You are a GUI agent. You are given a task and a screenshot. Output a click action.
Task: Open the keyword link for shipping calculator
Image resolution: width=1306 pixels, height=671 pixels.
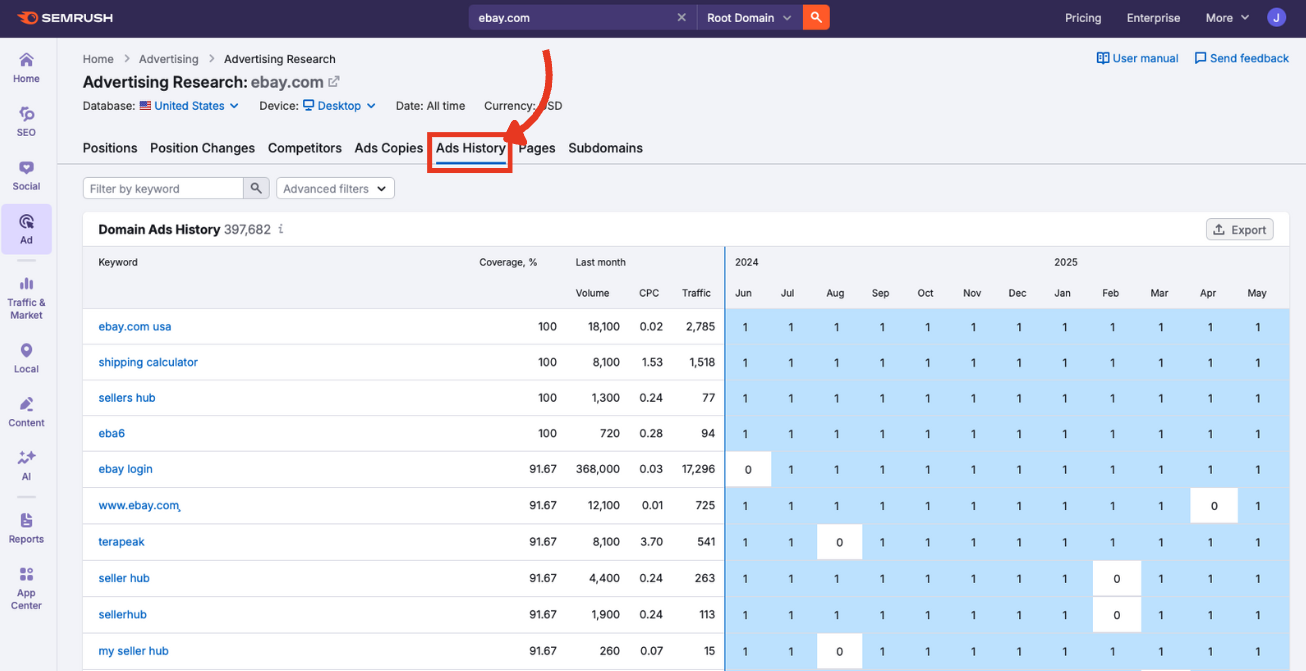(148, 361)
